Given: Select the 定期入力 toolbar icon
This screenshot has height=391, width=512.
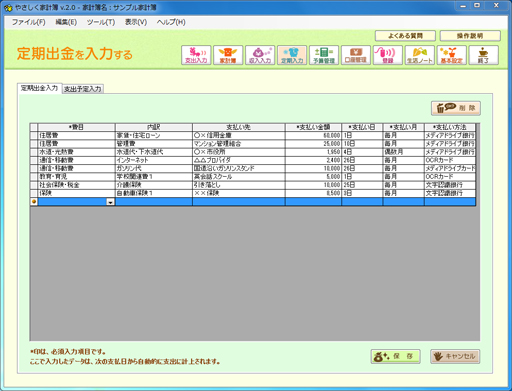Looking at the screenshot, I should coord(292,55).
